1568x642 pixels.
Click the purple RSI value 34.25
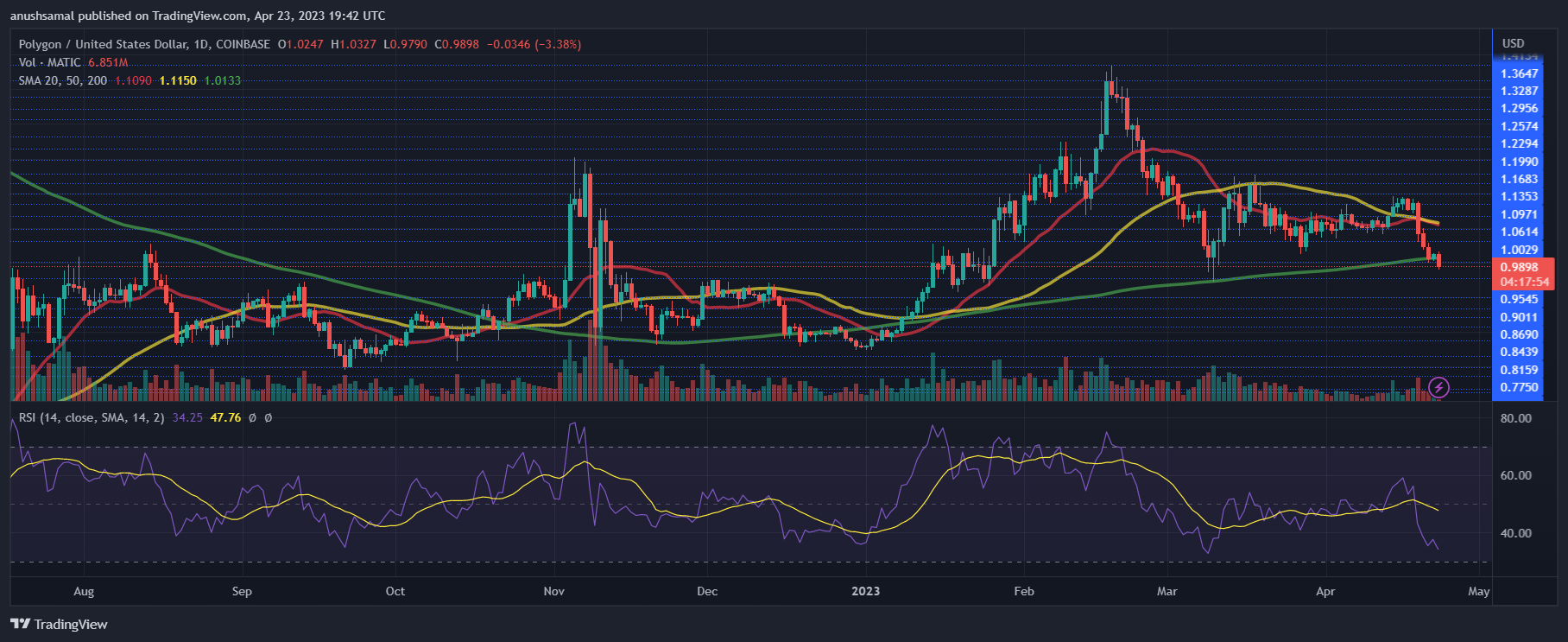point(187,417)
